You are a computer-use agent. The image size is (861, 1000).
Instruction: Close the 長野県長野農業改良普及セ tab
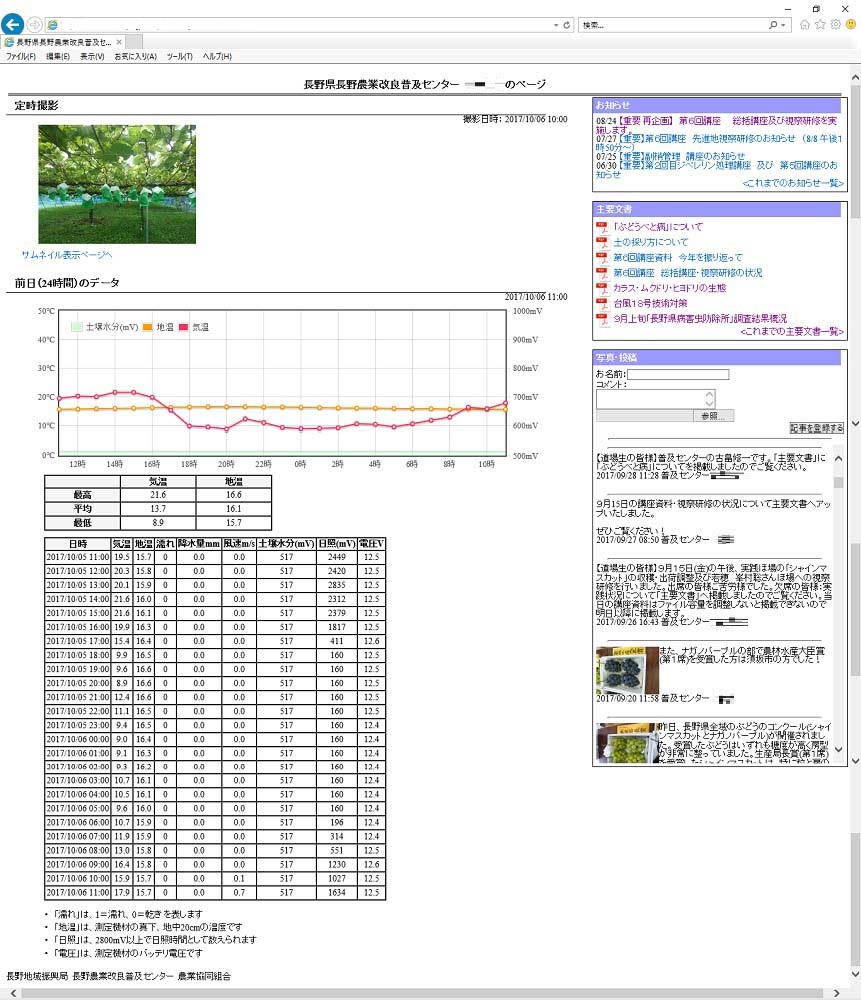click(x=119, y=42)
